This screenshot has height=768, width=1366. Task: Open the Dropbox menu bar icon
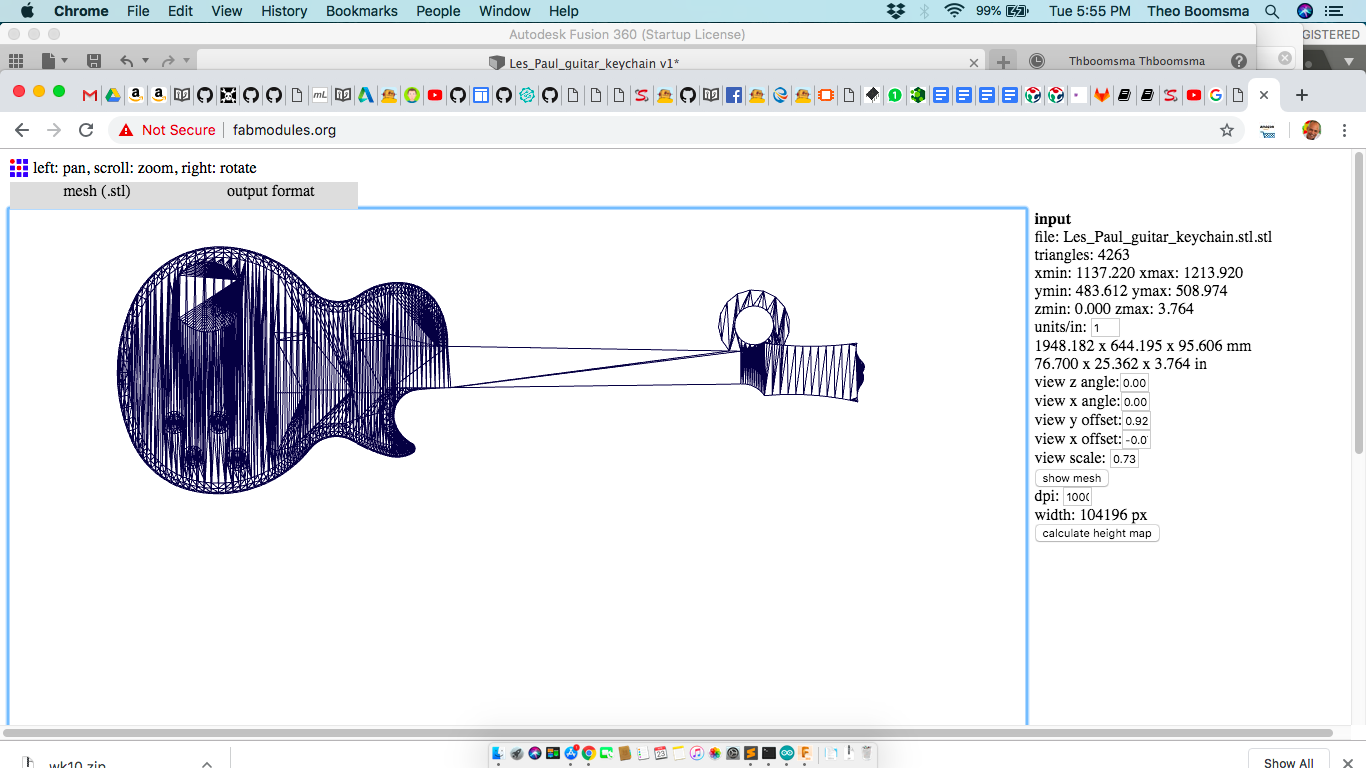tap(896, 11)
